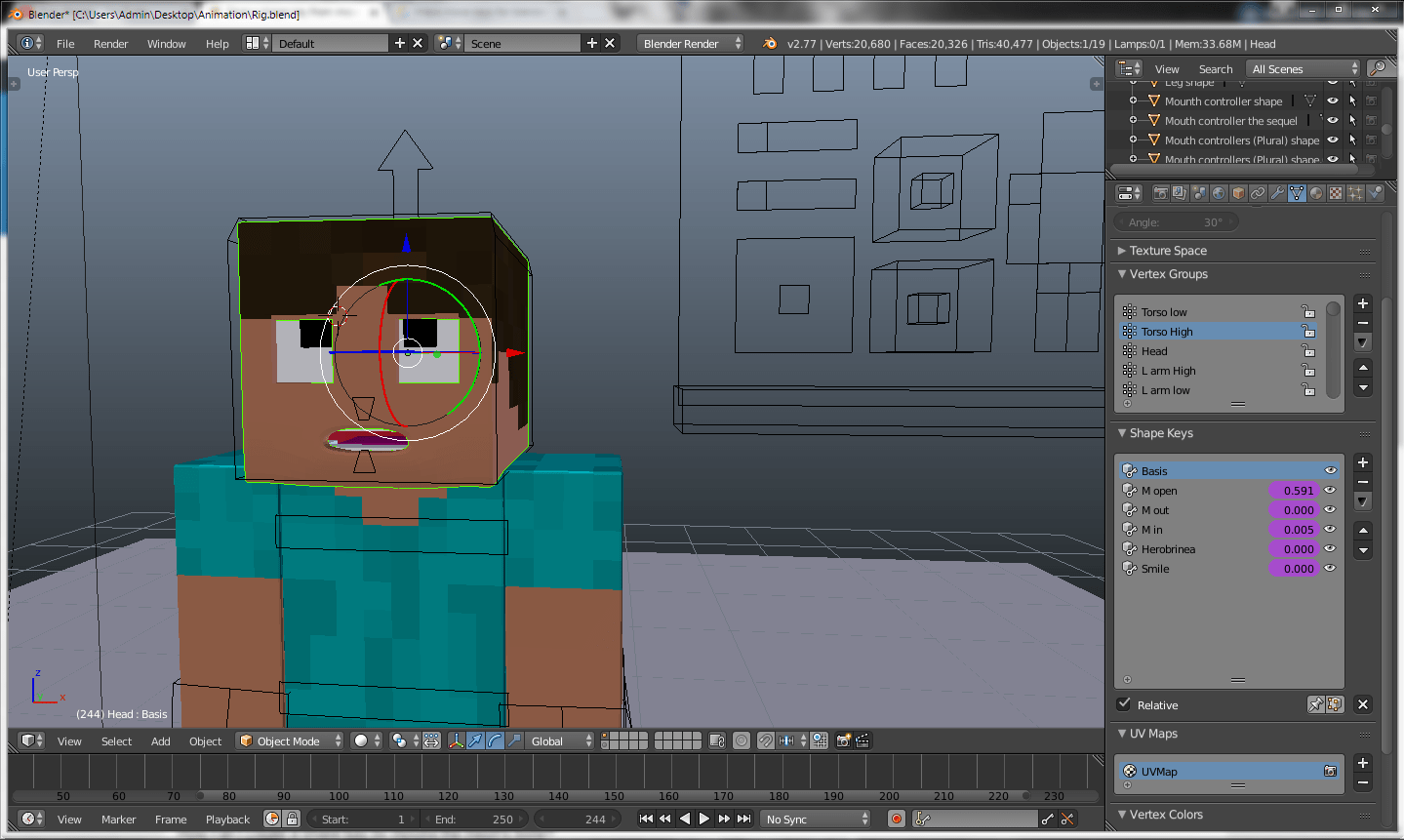Open the Material properties tab
The height and width of the screenshot is (840, 1404).
click(x=1316, y=193)
